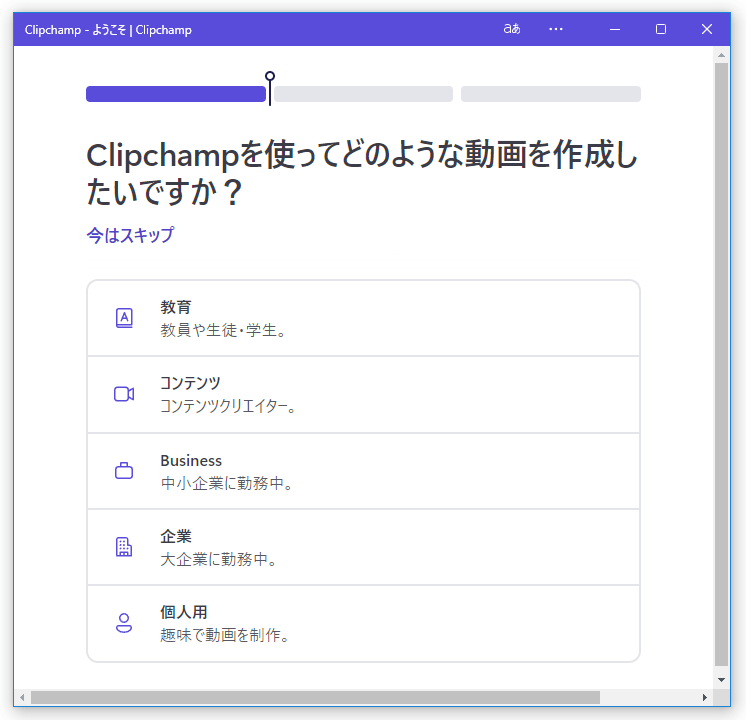Maximize the Clipchamp window
746x720 pixels.
click(661, 29)
